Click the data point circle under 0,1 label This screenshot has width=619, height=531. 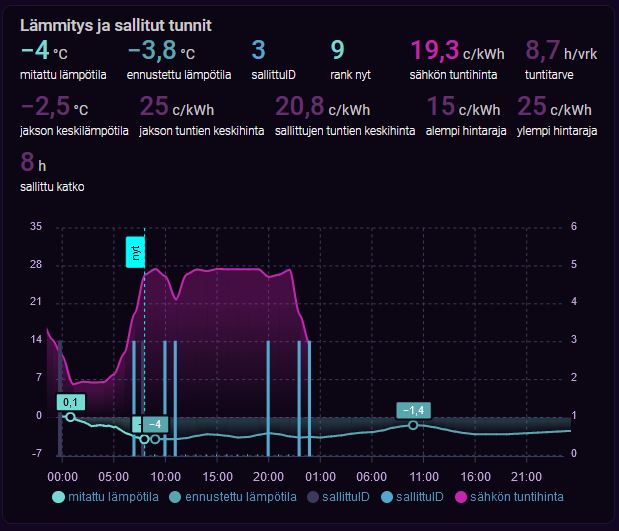pos(70,417)
